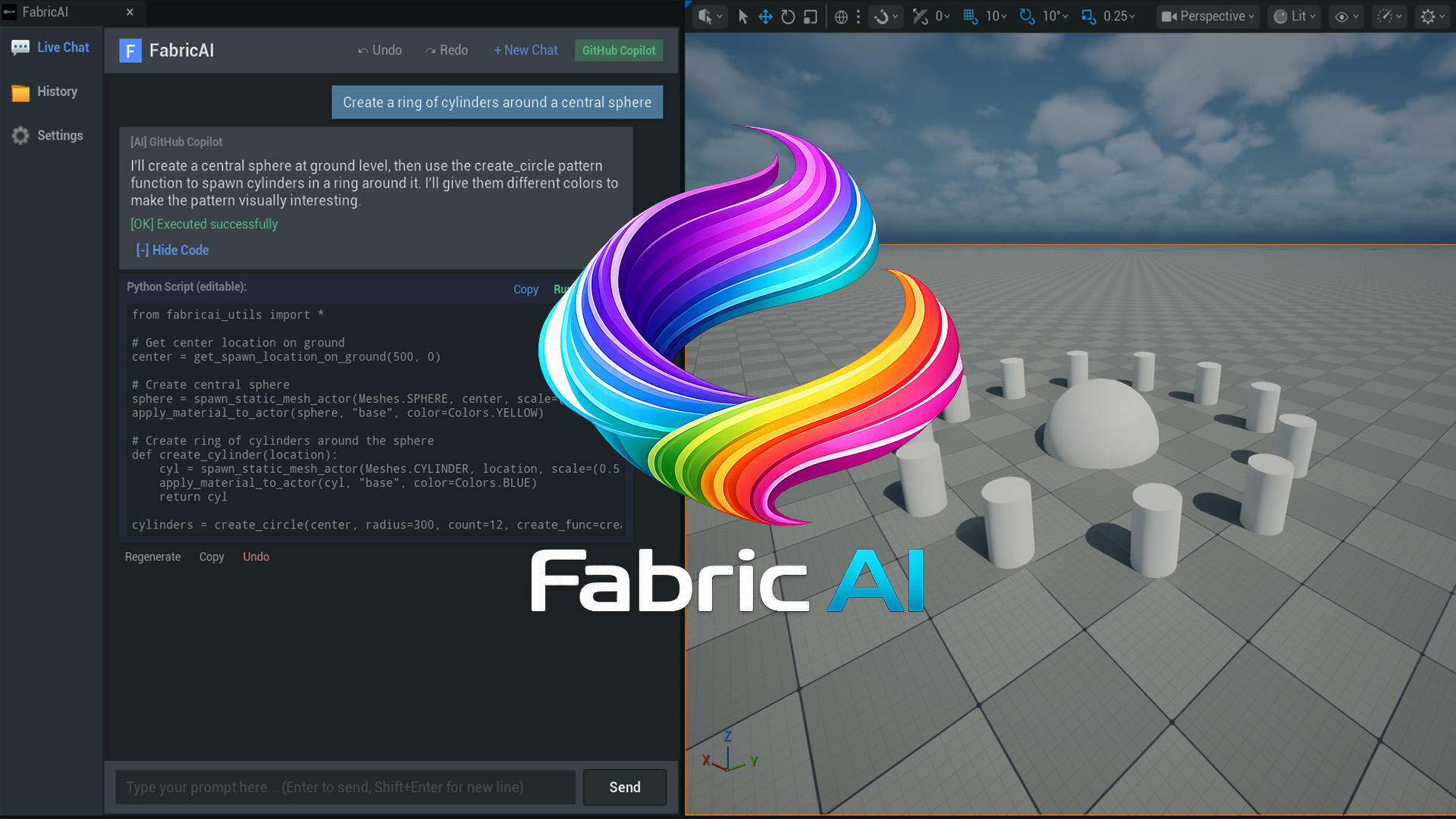Click the Live Chat sidebar icon
Image resolution: width=1456 pixels, height=819 pixels.
[x=50, y=47]
